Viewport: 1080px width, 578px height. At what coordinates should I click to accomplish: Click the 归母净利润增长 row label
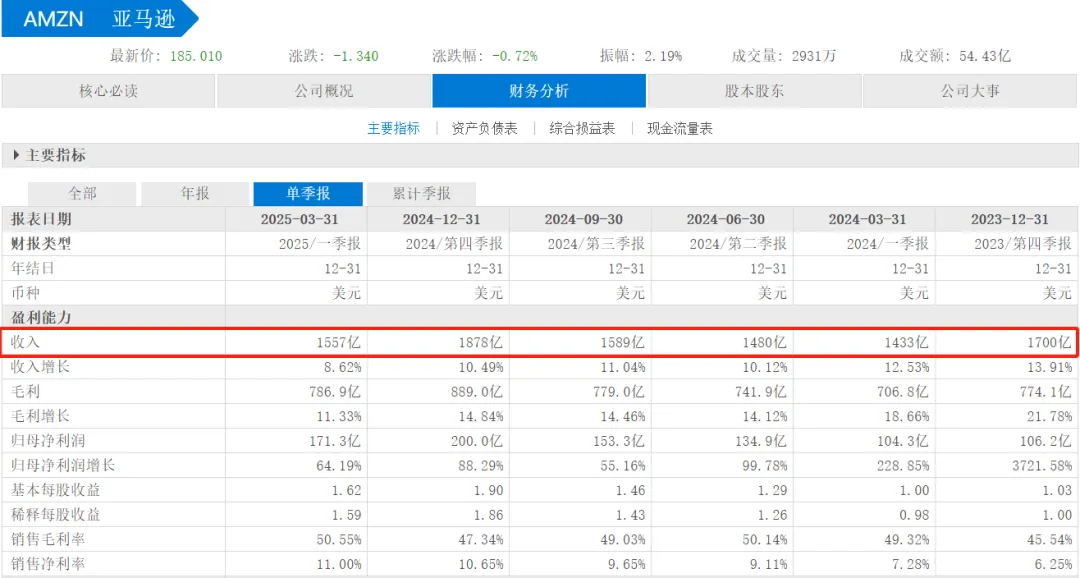pyautogui.click(x=63, y=466)
